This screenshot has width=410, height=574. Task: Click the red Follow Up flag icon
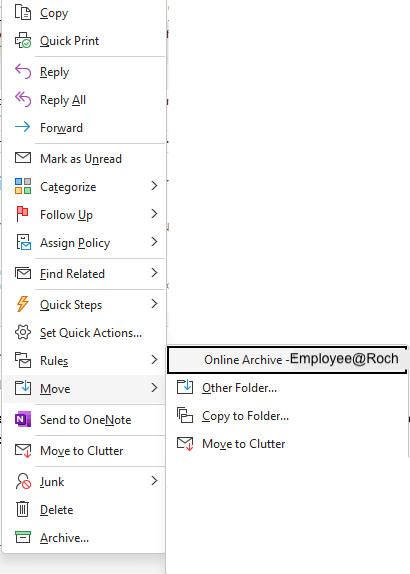click(22, 214)
